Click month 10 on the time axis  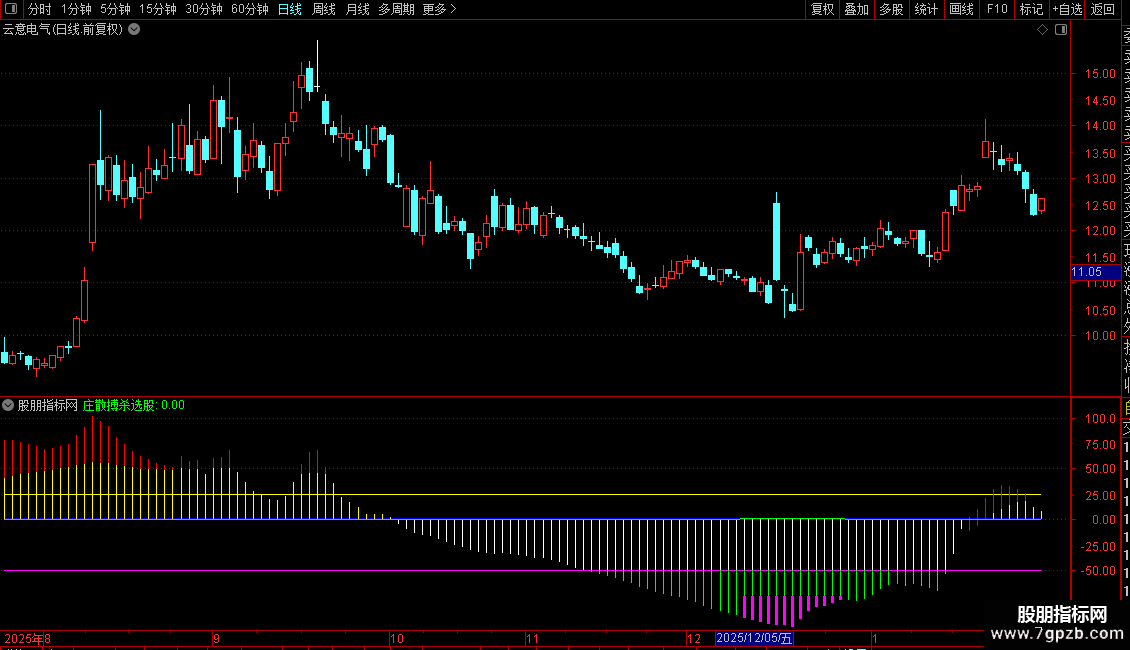397,638
